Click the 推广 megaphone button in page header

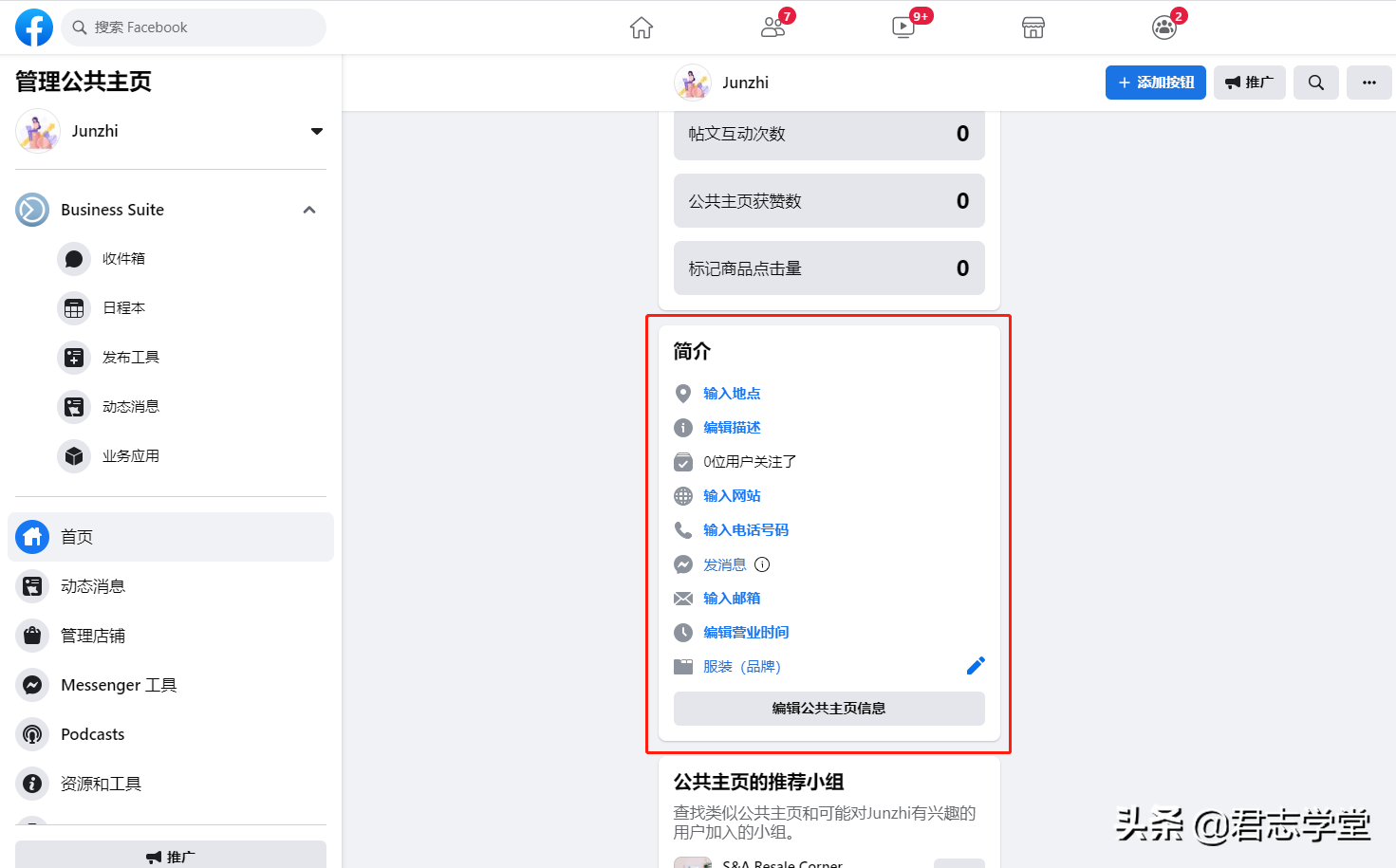tap(1250, 83)
